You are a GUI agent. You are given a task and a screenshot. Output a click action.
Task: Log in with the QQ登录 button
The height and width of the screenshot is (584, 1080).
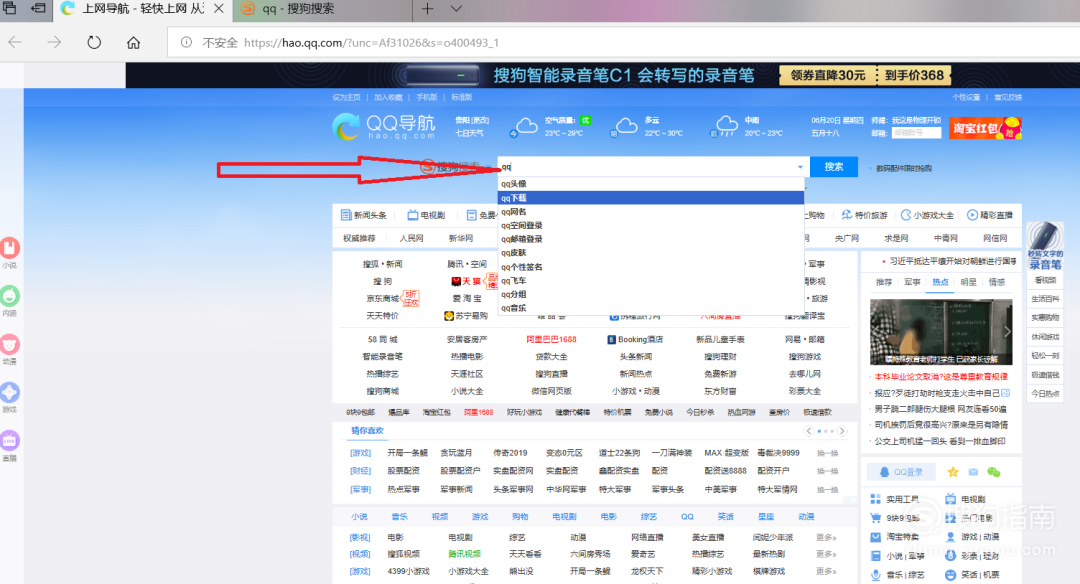901,472
